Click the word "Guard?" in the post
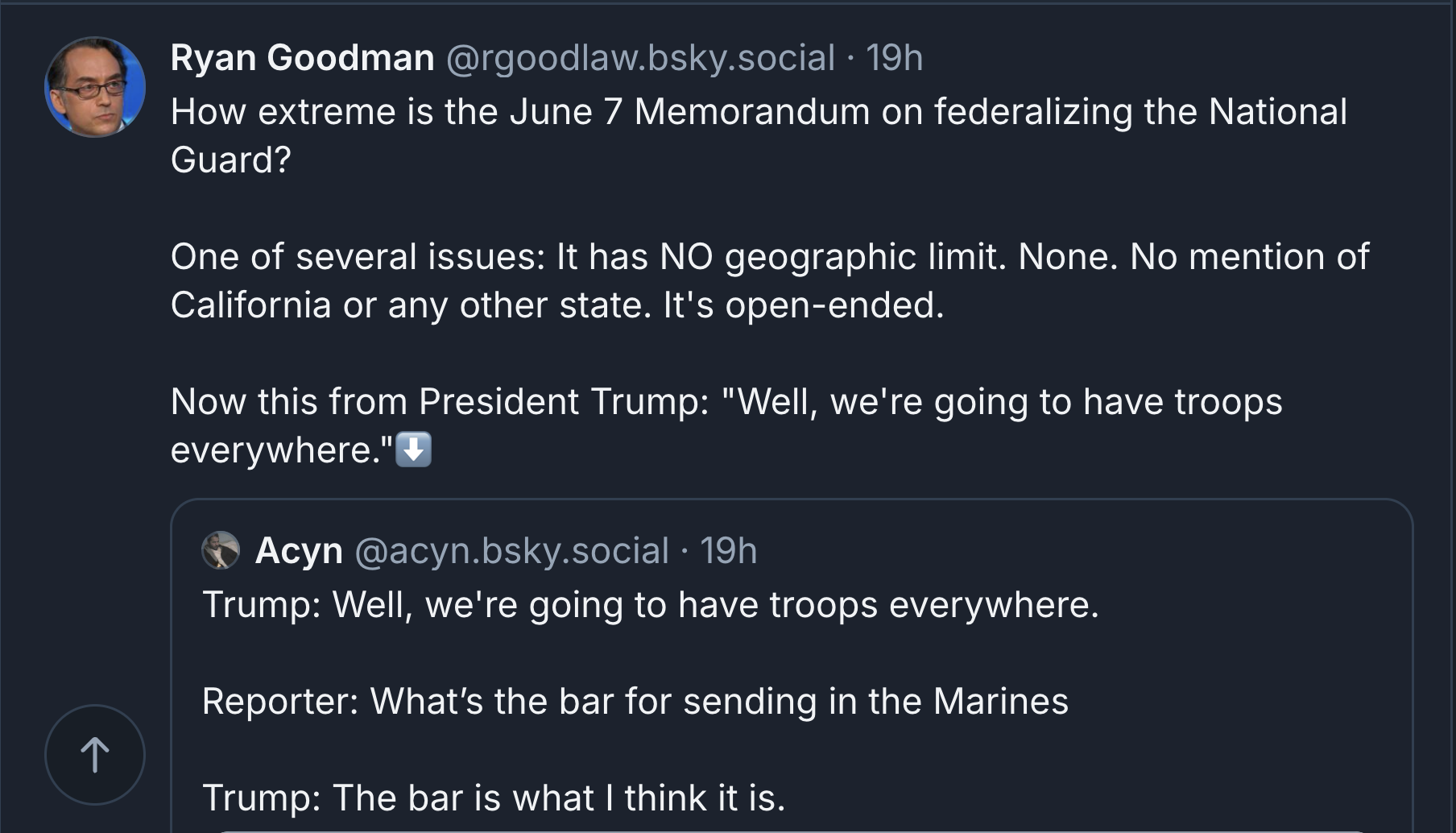1456x833 pixels. [230, 160]
